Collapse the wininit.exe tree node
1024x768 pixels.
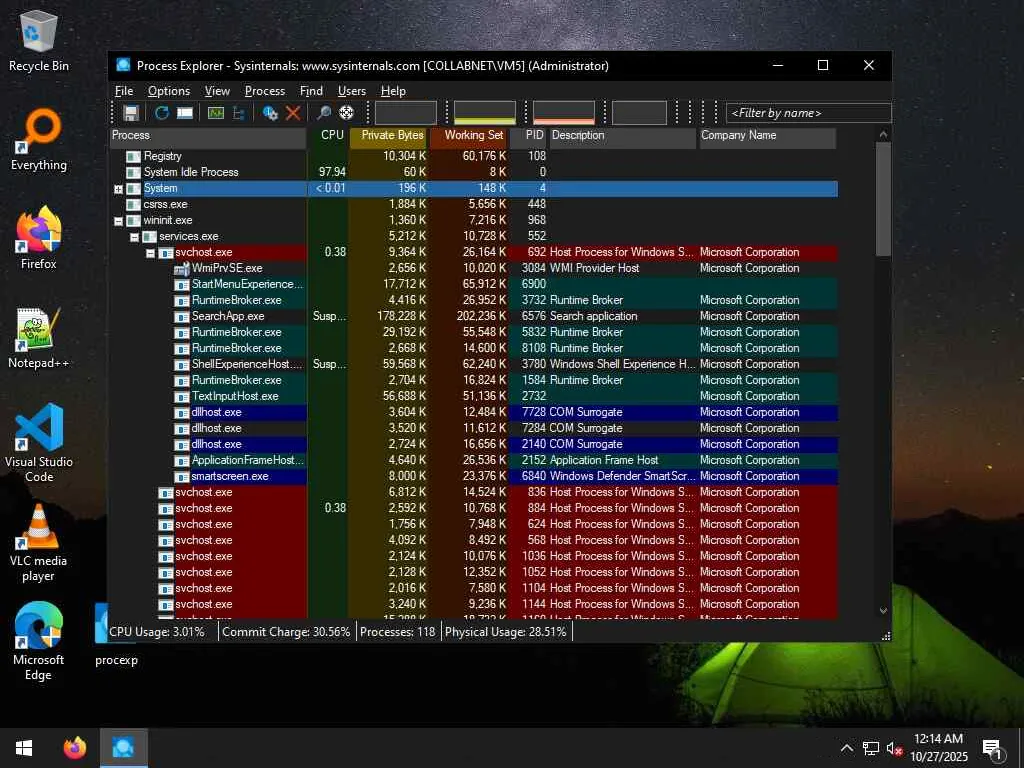pyautogui.click(x=118, y=221)
